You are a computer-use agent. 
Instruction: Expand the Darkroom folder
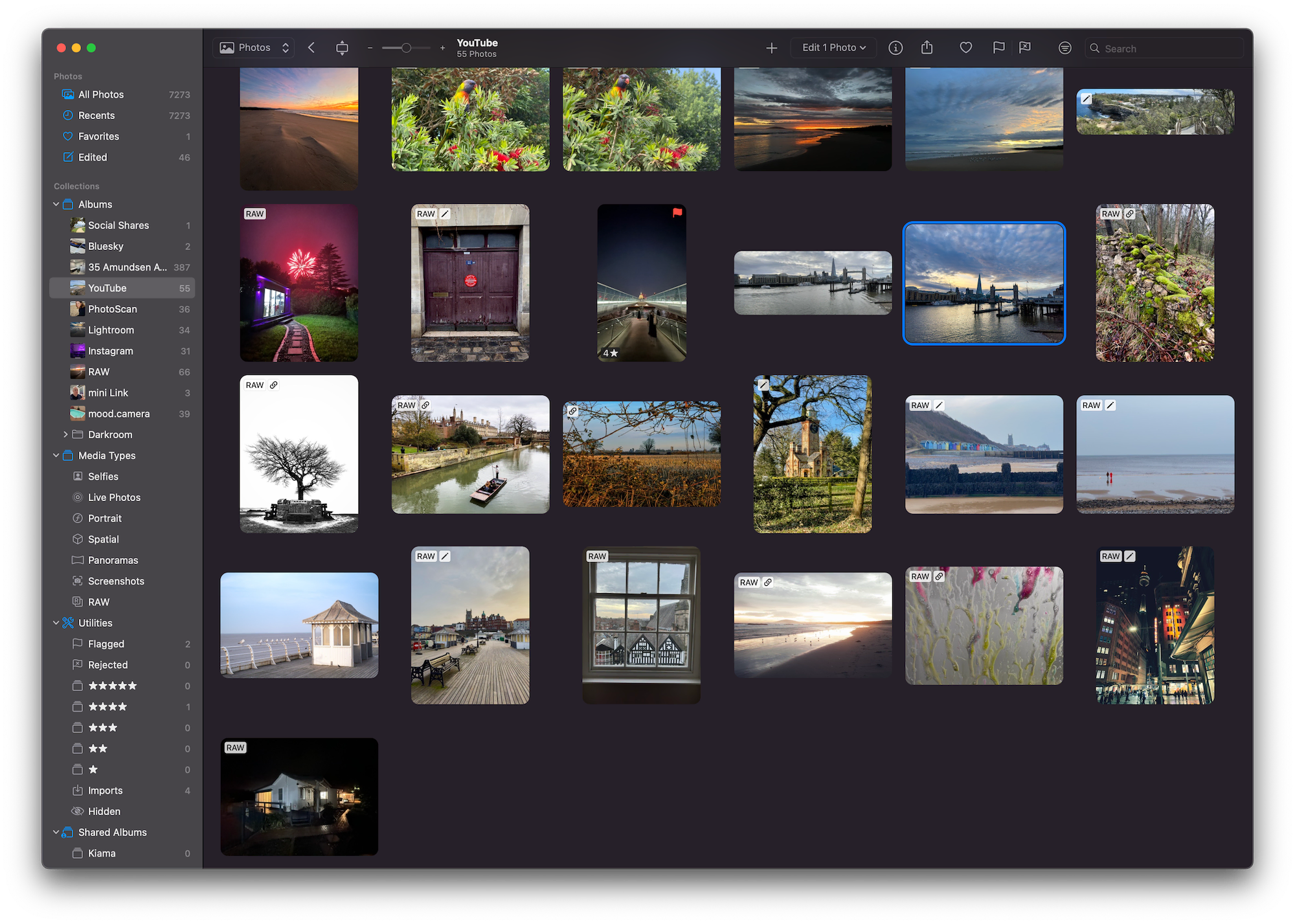click(x=65, y=434)
